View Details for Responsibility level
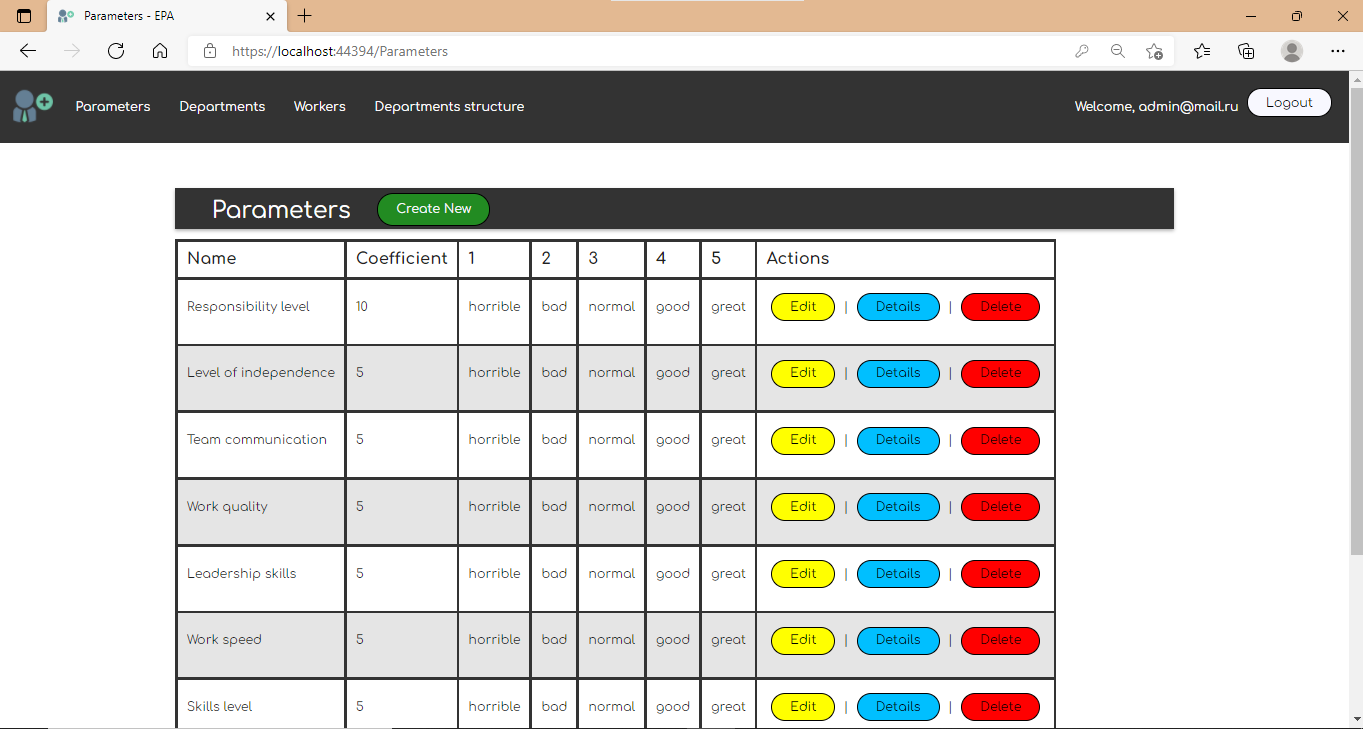Viewport: 1363px width, 729px height. click(x=898, y=307)
